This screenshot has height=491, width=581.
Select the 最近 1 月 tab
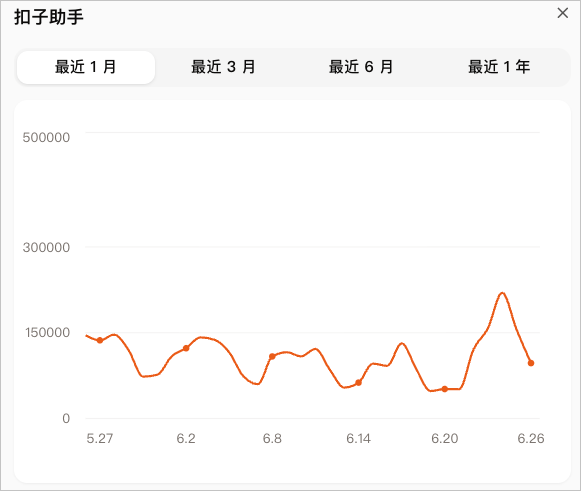pyautogui.click(x=86, y=67)
